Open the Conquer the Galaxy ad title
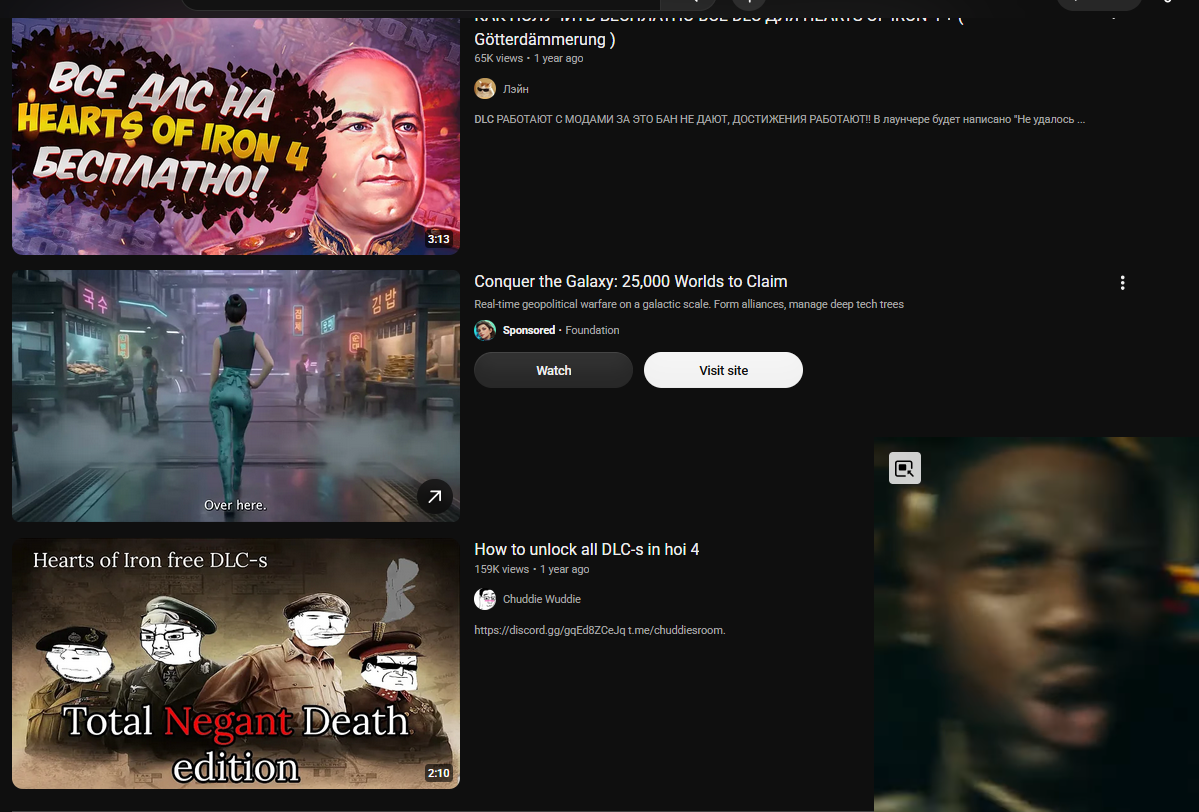 click(630, 281)
